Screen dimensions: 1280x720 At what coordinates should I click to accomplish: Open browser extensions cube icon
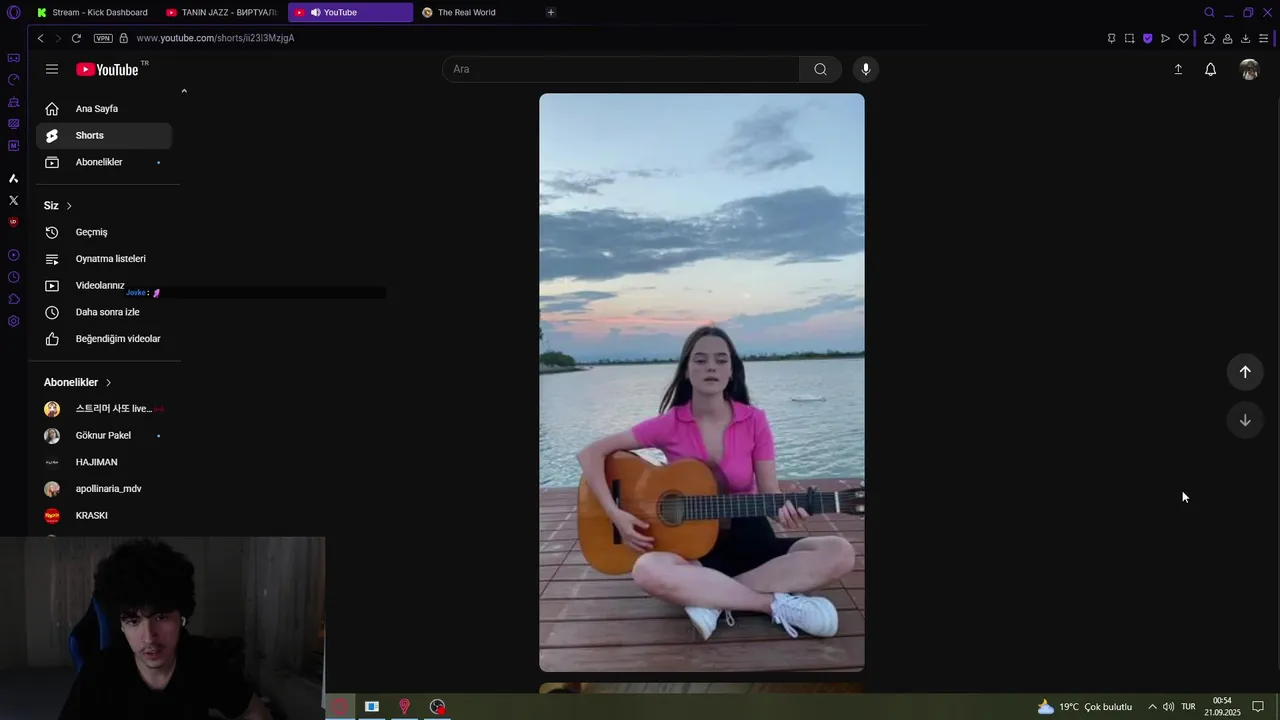tap(1209, 38)
